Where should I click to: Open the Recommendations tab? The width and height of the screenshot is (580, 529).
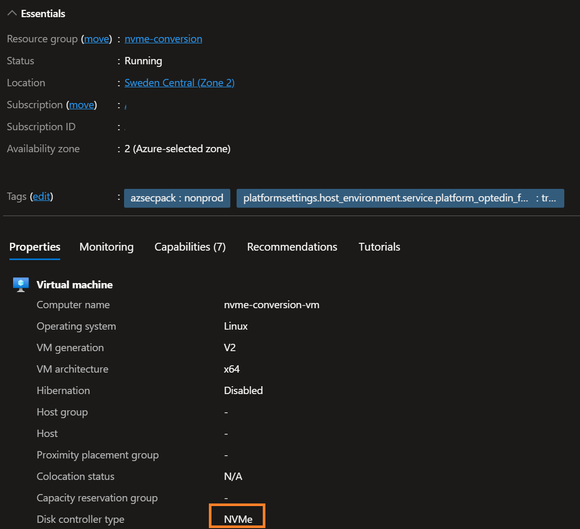(x=292, y=247)
